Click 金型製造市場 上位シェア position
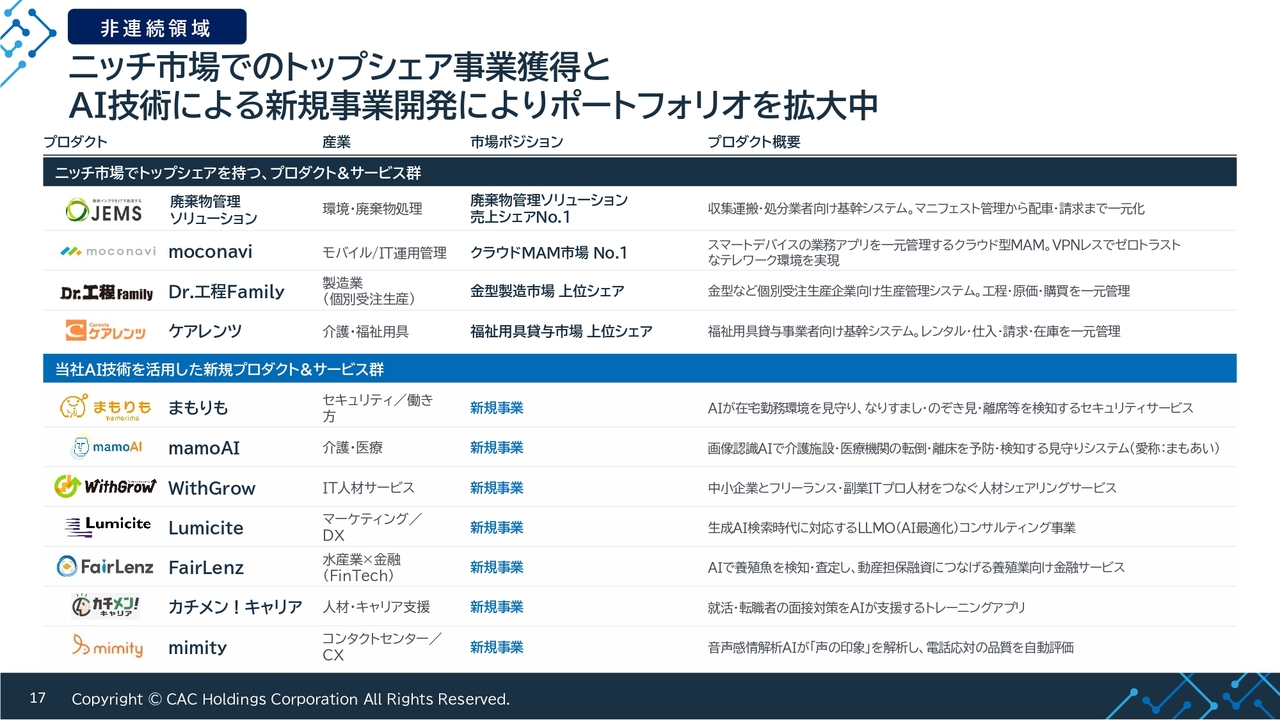1280x720 pixels. 547,291
